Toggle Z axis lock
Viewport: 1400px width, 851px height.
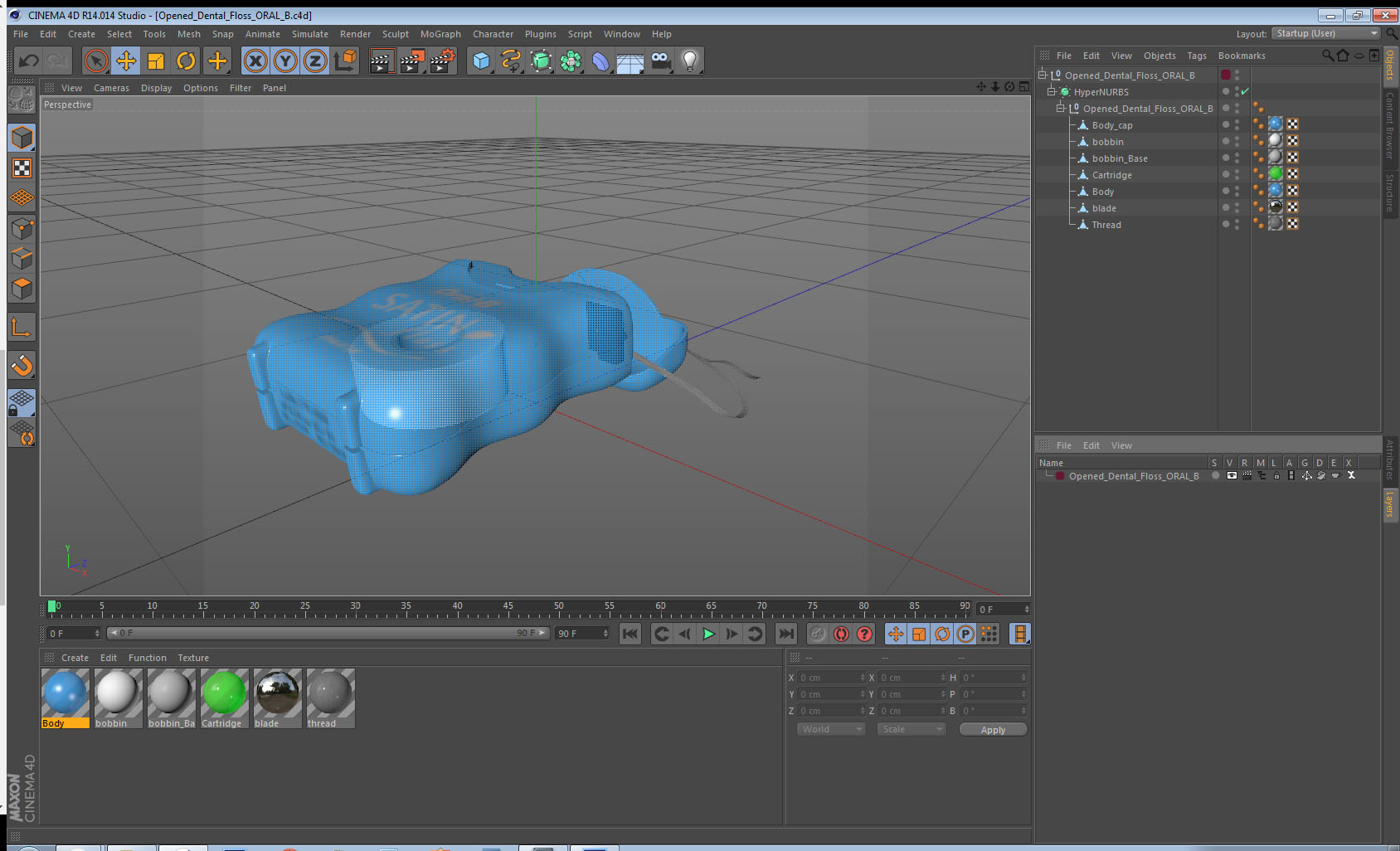click(315, 61)
